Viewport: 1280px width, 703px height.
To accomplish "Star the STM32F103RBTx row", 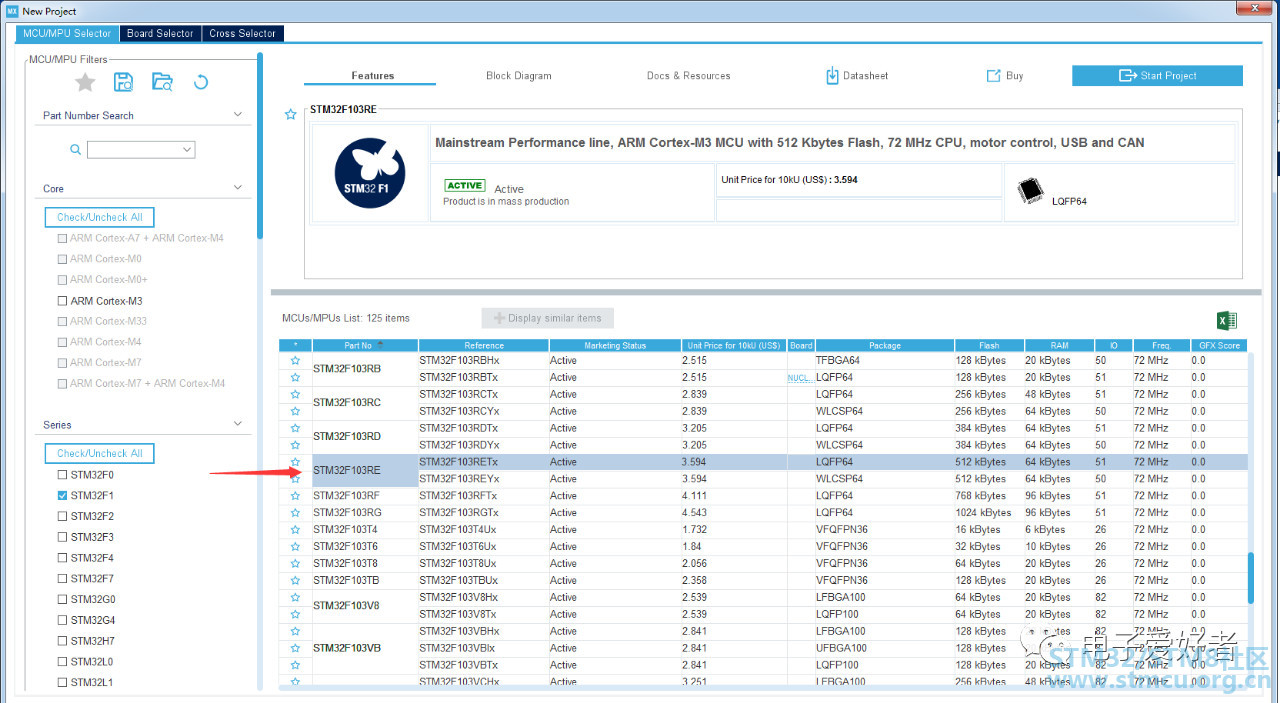I will click(x=295, y=377).
